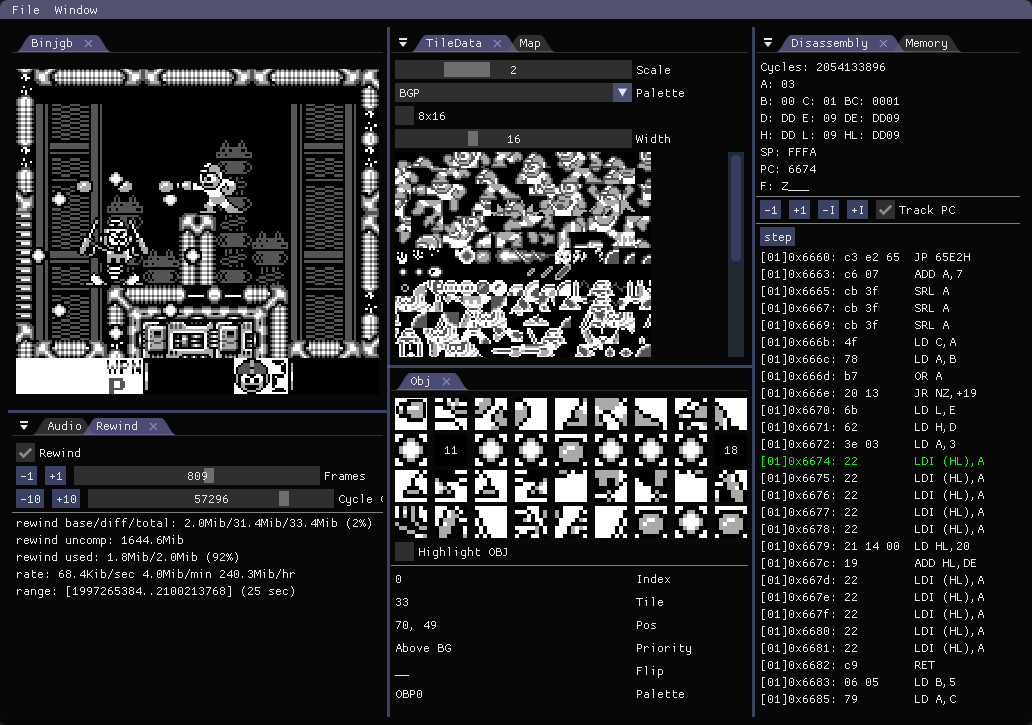Click the +10 Cycle button
This screenshot has width=1032, height=725.
tap(66, 499)
